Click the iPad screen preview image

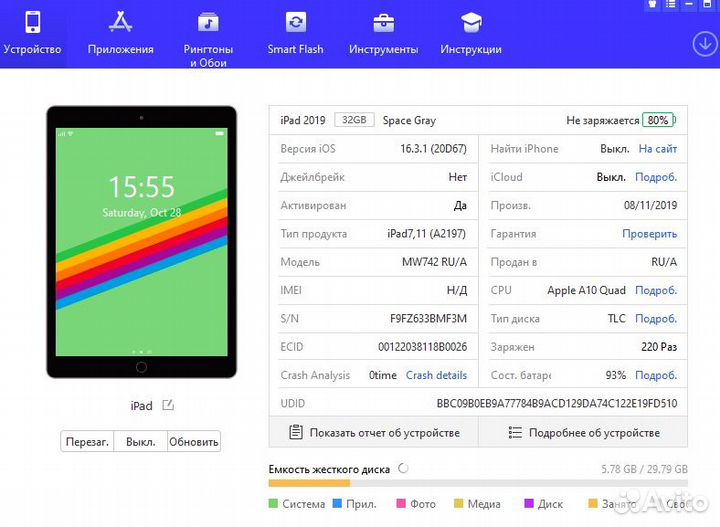(x=141, y=242)
